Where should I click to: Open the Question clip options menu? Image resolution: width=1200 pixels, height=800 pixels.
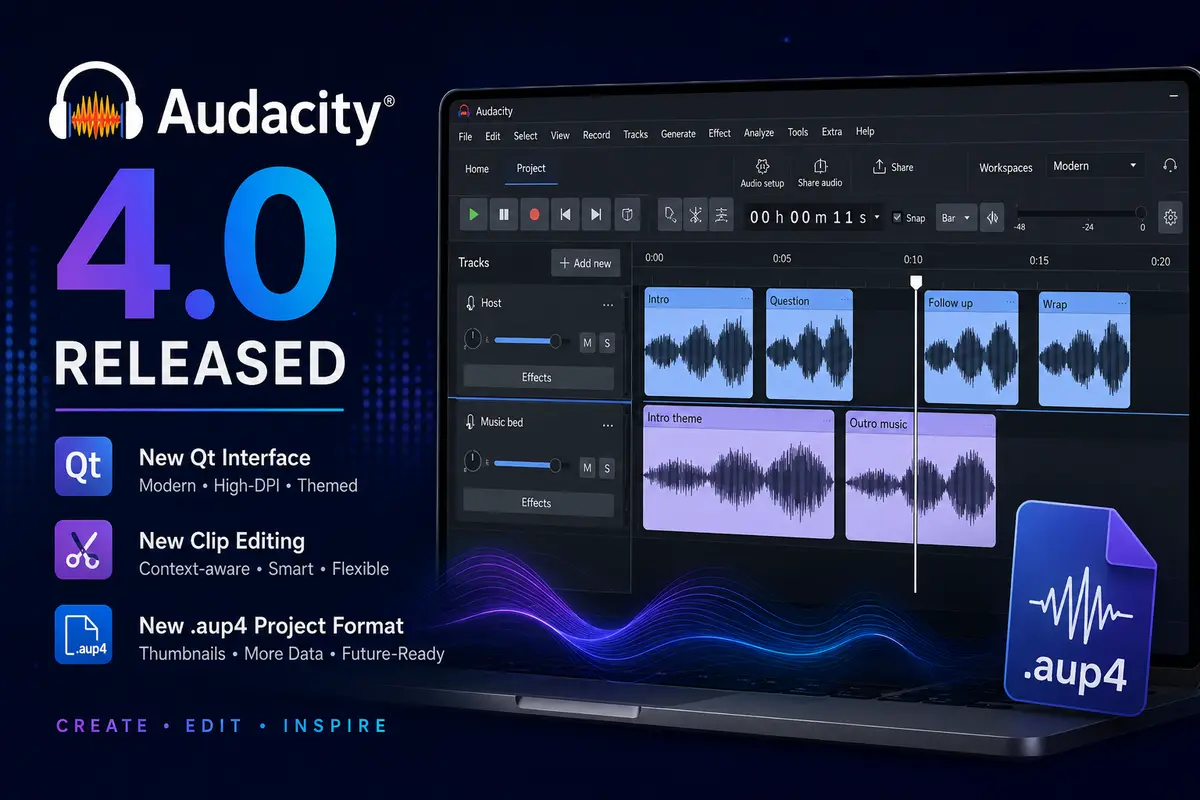click(x=845, y=300)
